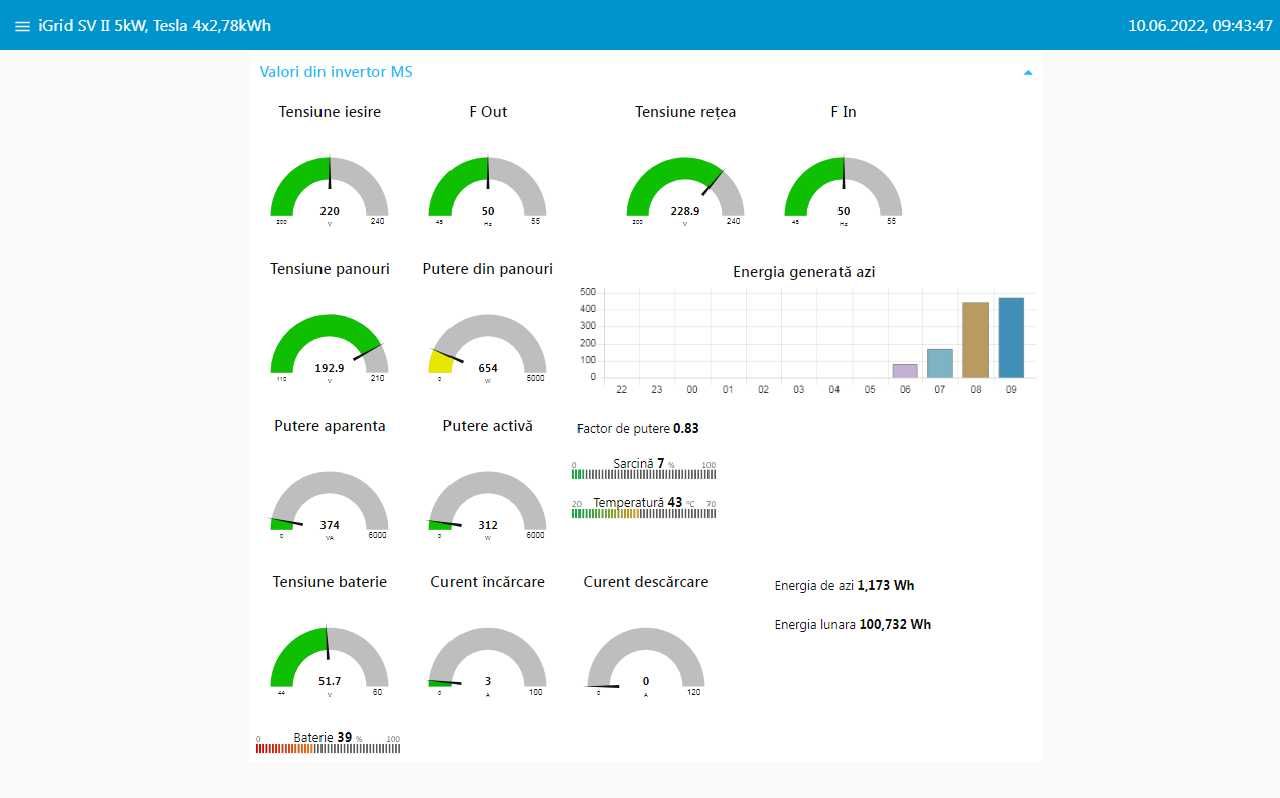Image resolution: width=1280 pixels, height=798 pixels.
Task: Click the Putere aparenta gauge
Action: pyautogui.click(x=330, y=505)
